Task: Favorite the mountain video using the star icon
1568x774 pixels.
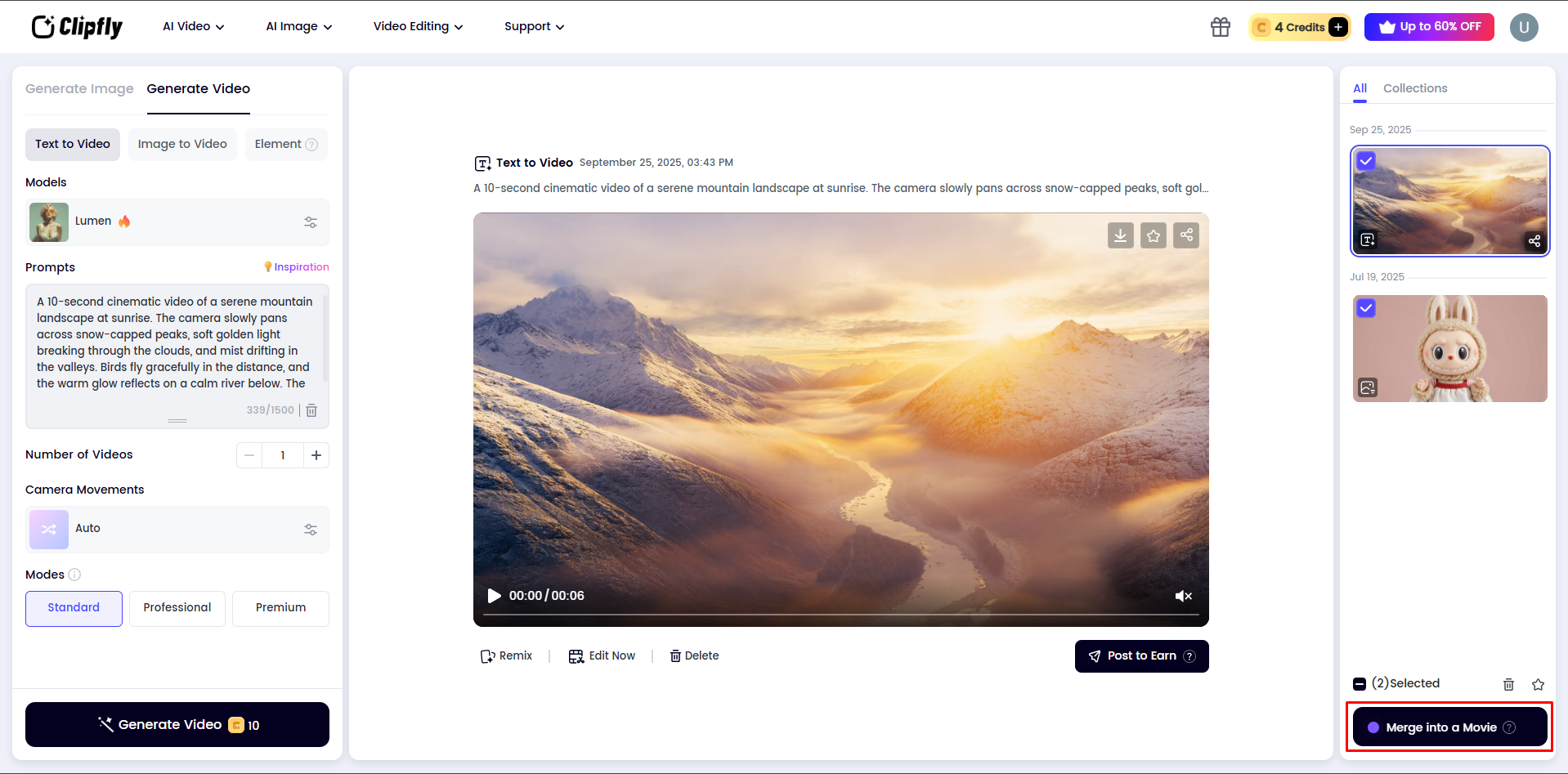Action: pos(1153,235)
